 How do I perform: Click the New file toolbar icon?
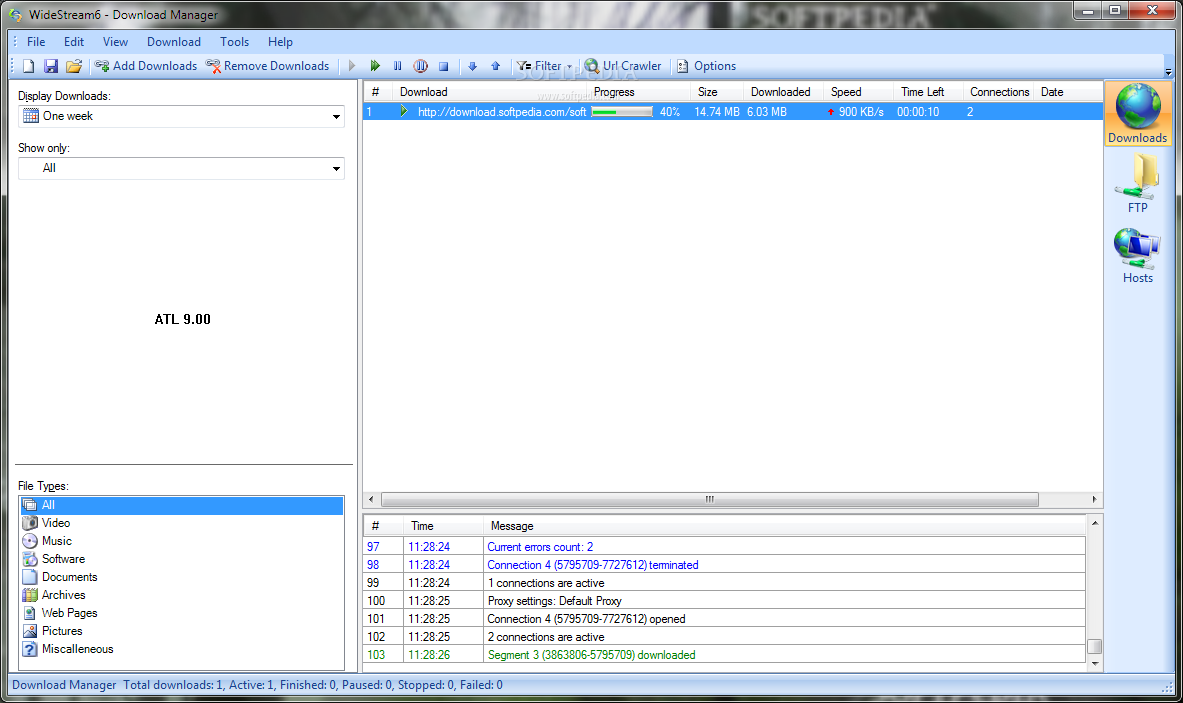pyautogui.click(x=29, y=66)
